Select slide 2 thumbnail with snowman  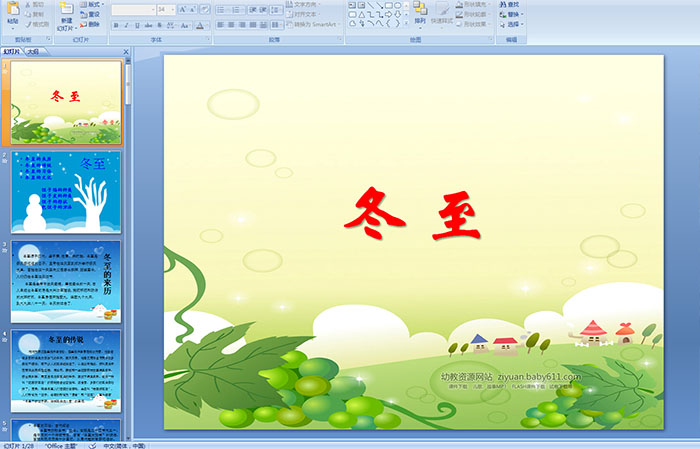point(66,192)
